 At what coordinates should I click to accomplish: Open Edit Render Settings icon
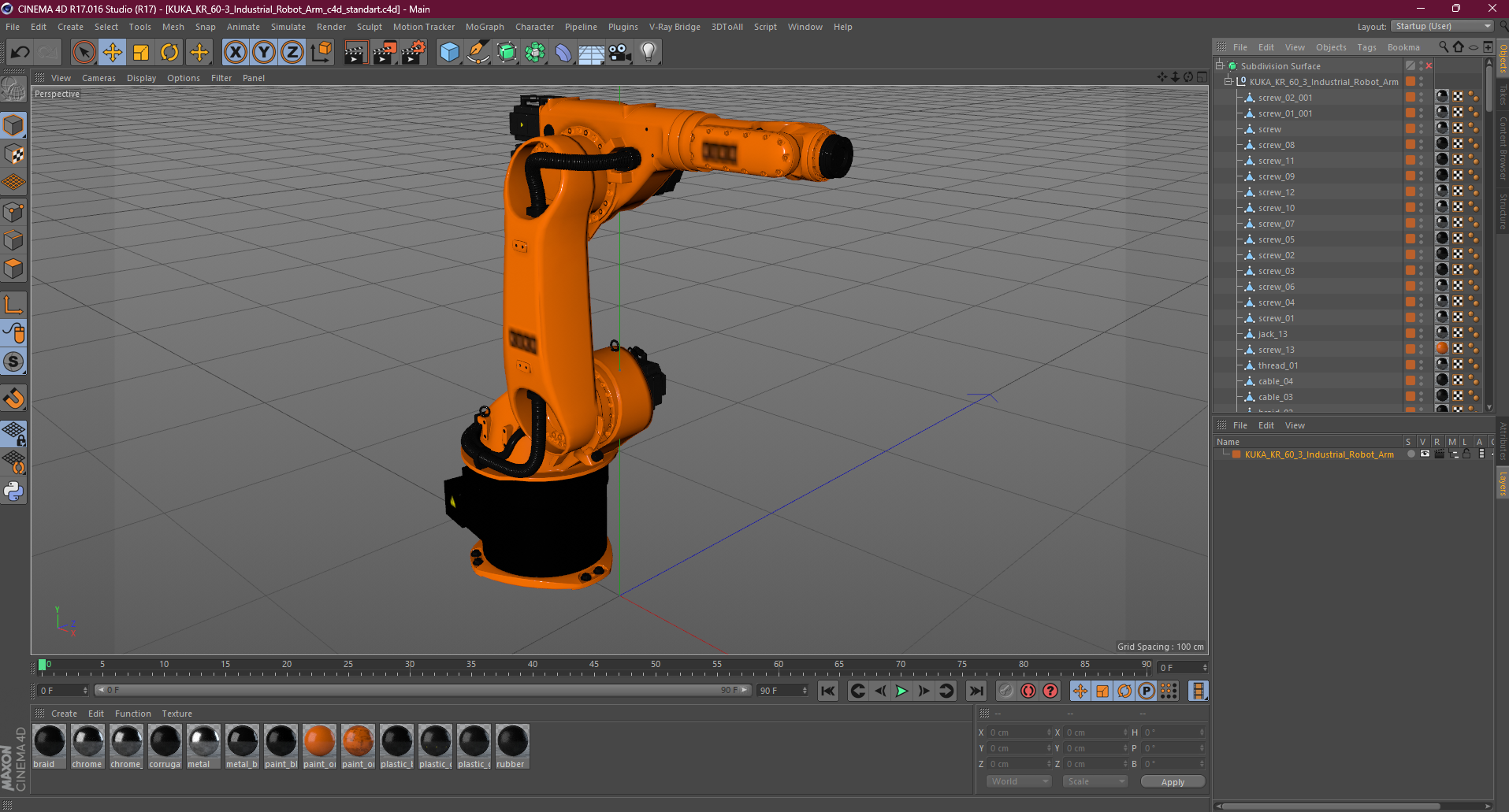(x=413, y=53)
